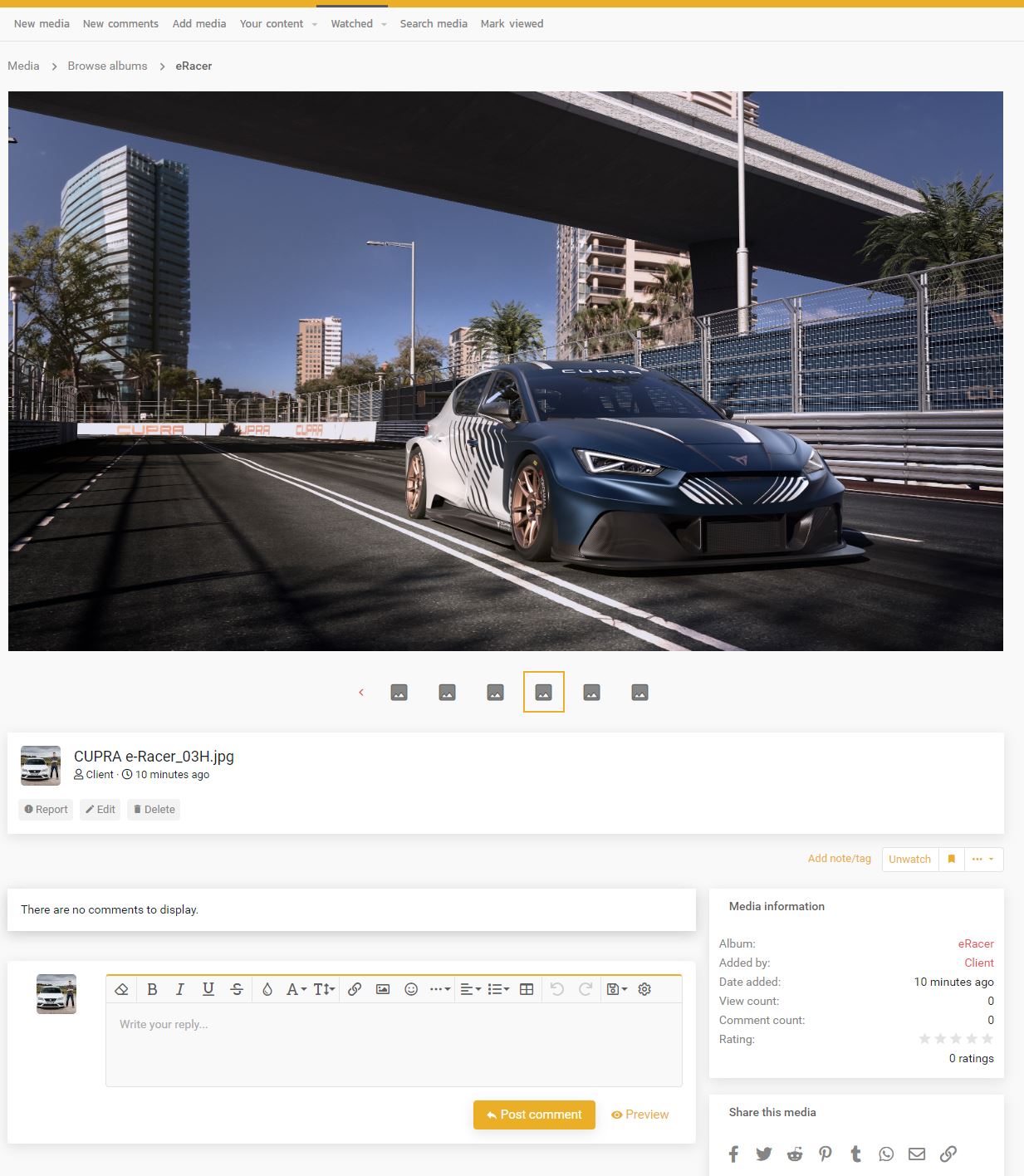Screen dimensions: 1024x1176
Task: Go to Browse albums in the breadcrumb
Action: [x=107, y=66]
